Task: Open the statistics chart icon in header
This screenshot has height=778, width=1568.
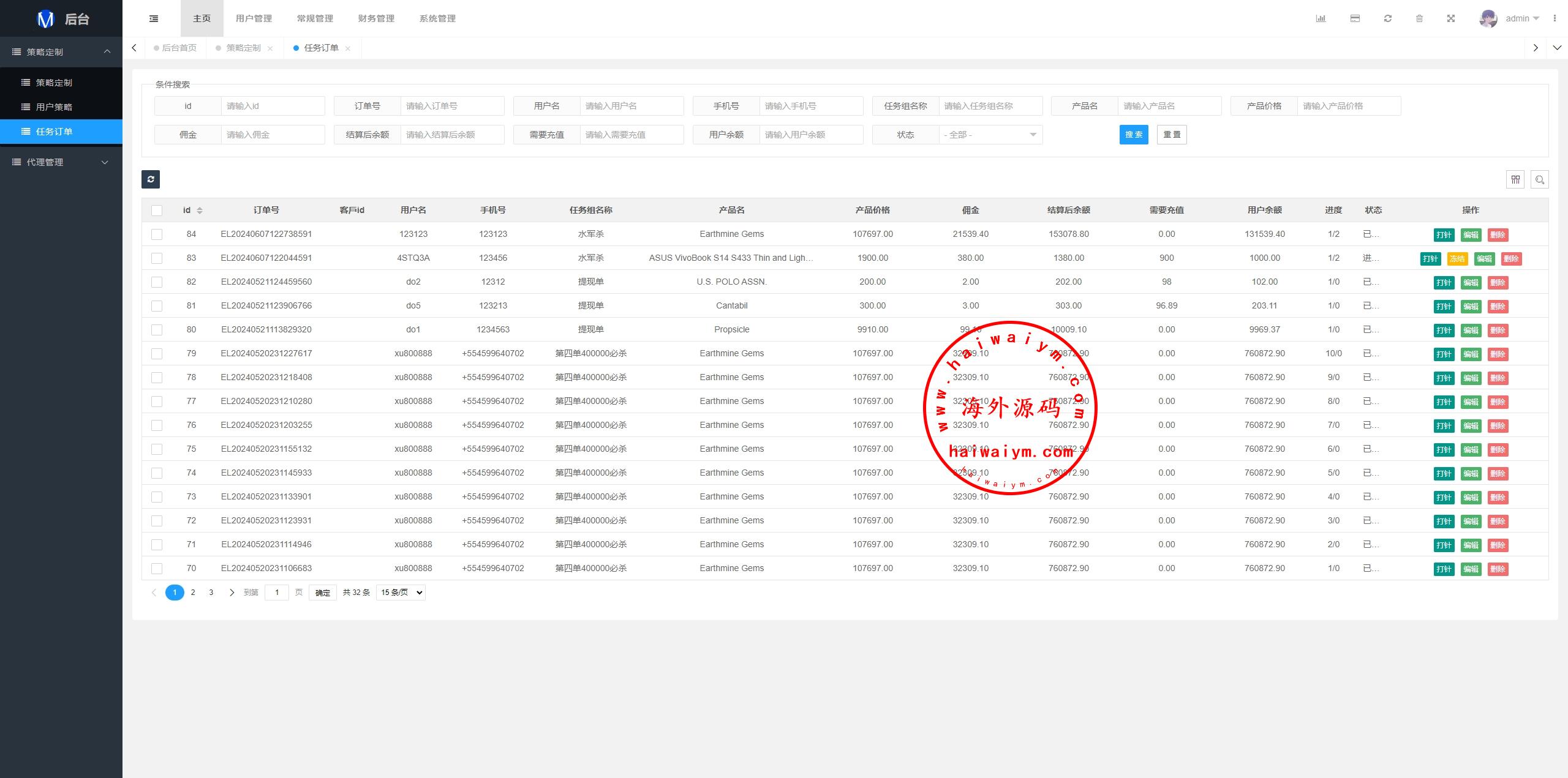Action: (1321, 18)
